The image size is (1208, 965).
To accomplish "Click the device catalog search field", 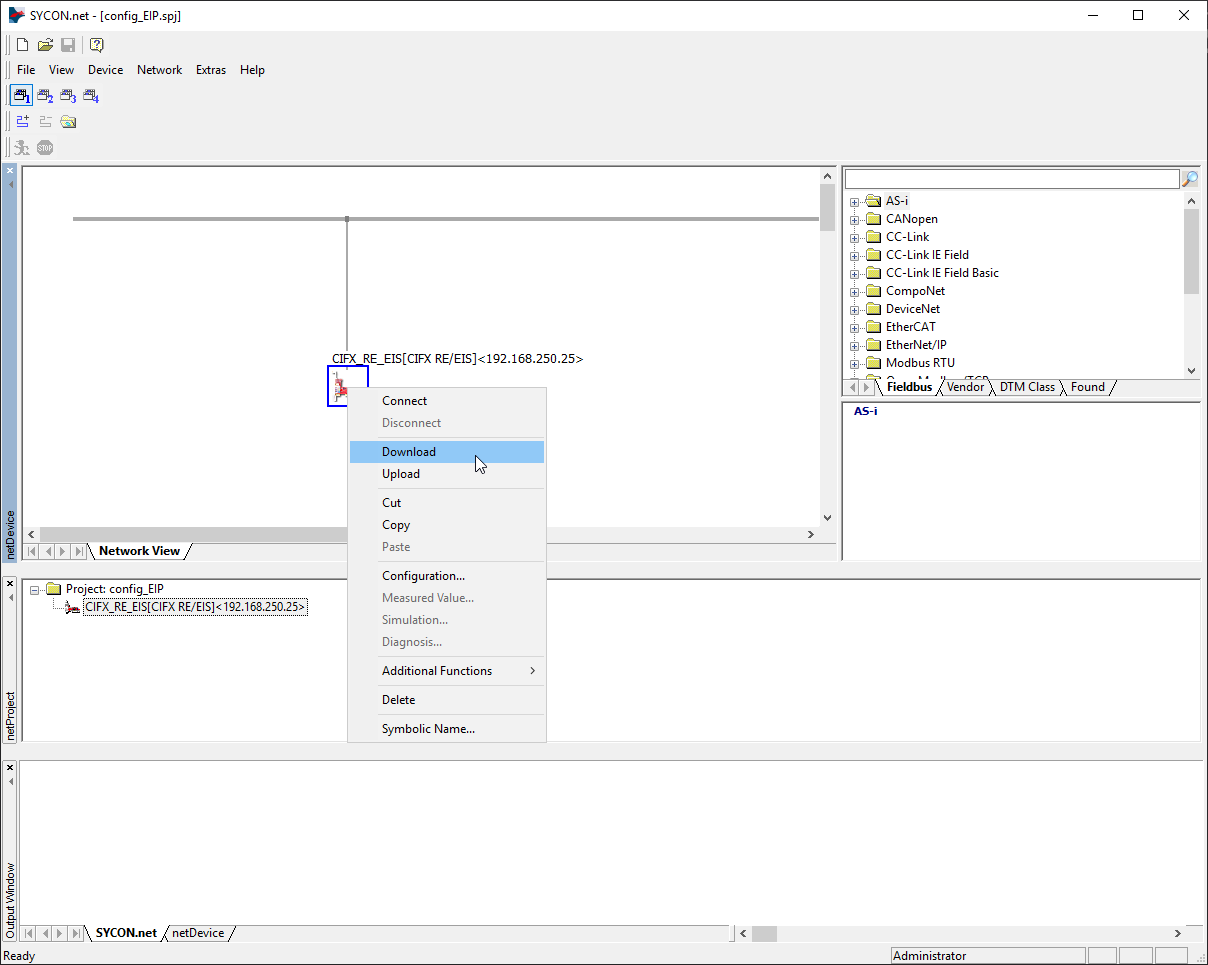I will (1011, 179).
